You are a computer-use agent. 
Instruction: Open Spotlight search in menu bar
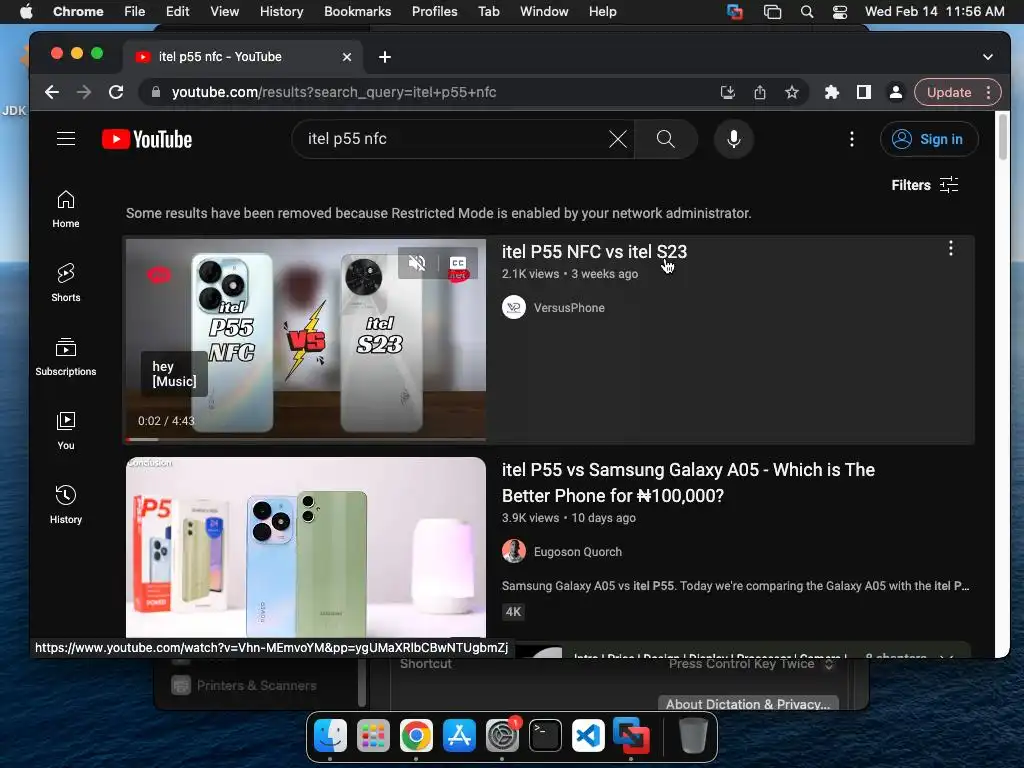pos(807,12)
